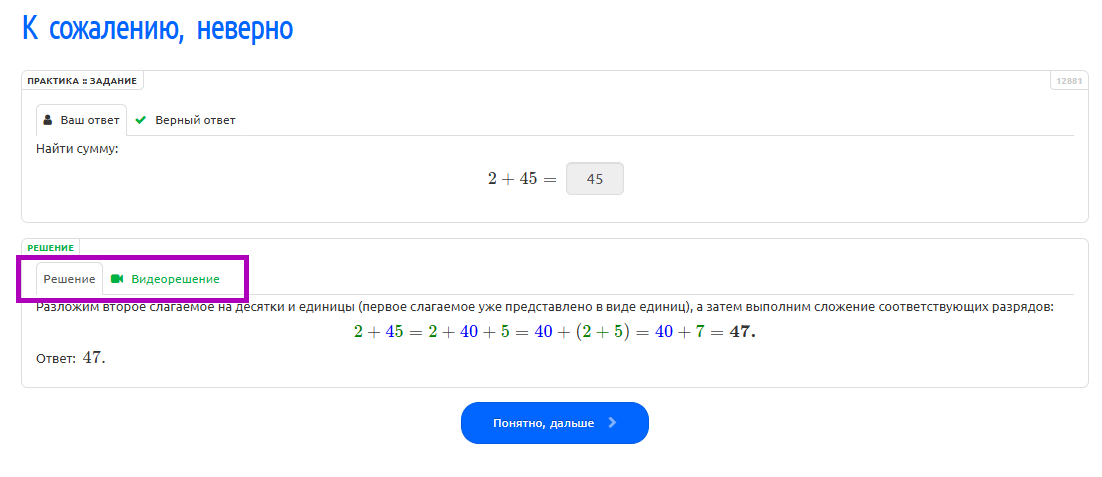Click the heading К сожалению, неверно
The height and width of the screenshot is (477, 1102).
coord(157,29)
